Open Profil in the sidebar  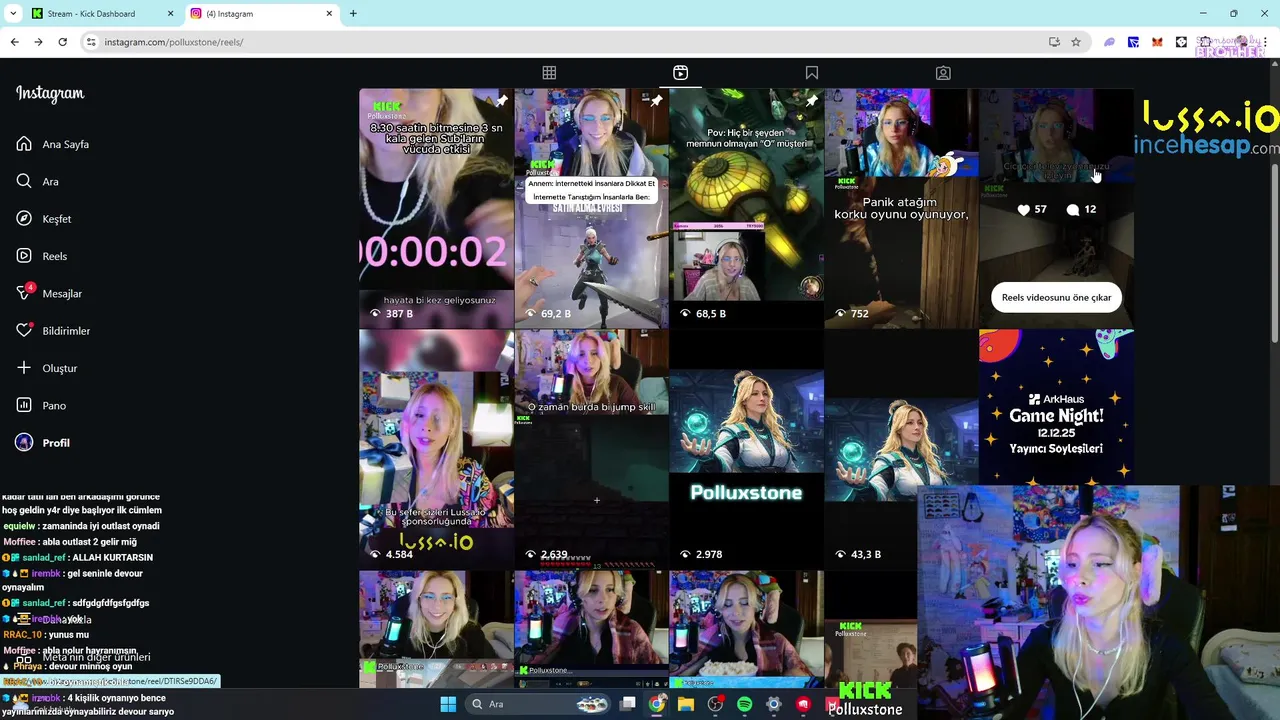[x=43, y=443]
